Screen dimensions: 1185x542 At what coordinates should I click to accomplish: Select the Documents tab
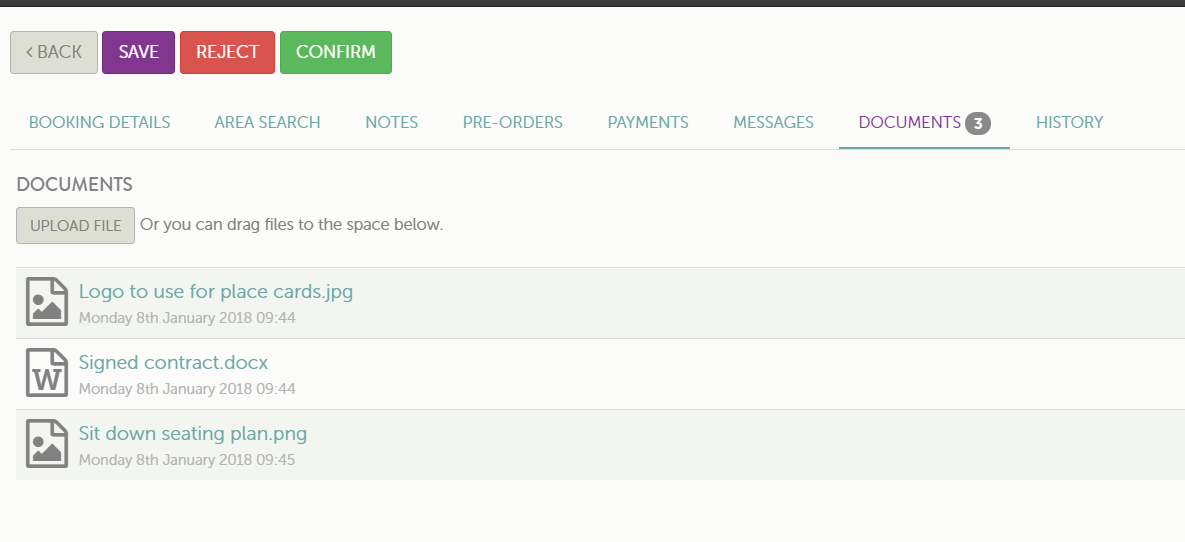point(924,122)
